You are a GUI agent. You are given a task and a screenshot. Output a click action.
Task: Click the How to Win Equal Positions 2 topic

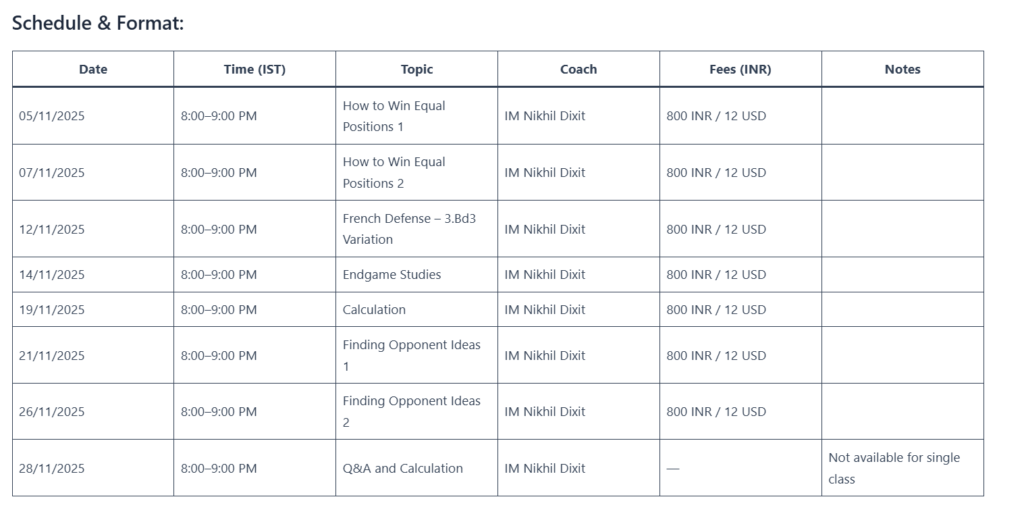click(x=394, y=172)
